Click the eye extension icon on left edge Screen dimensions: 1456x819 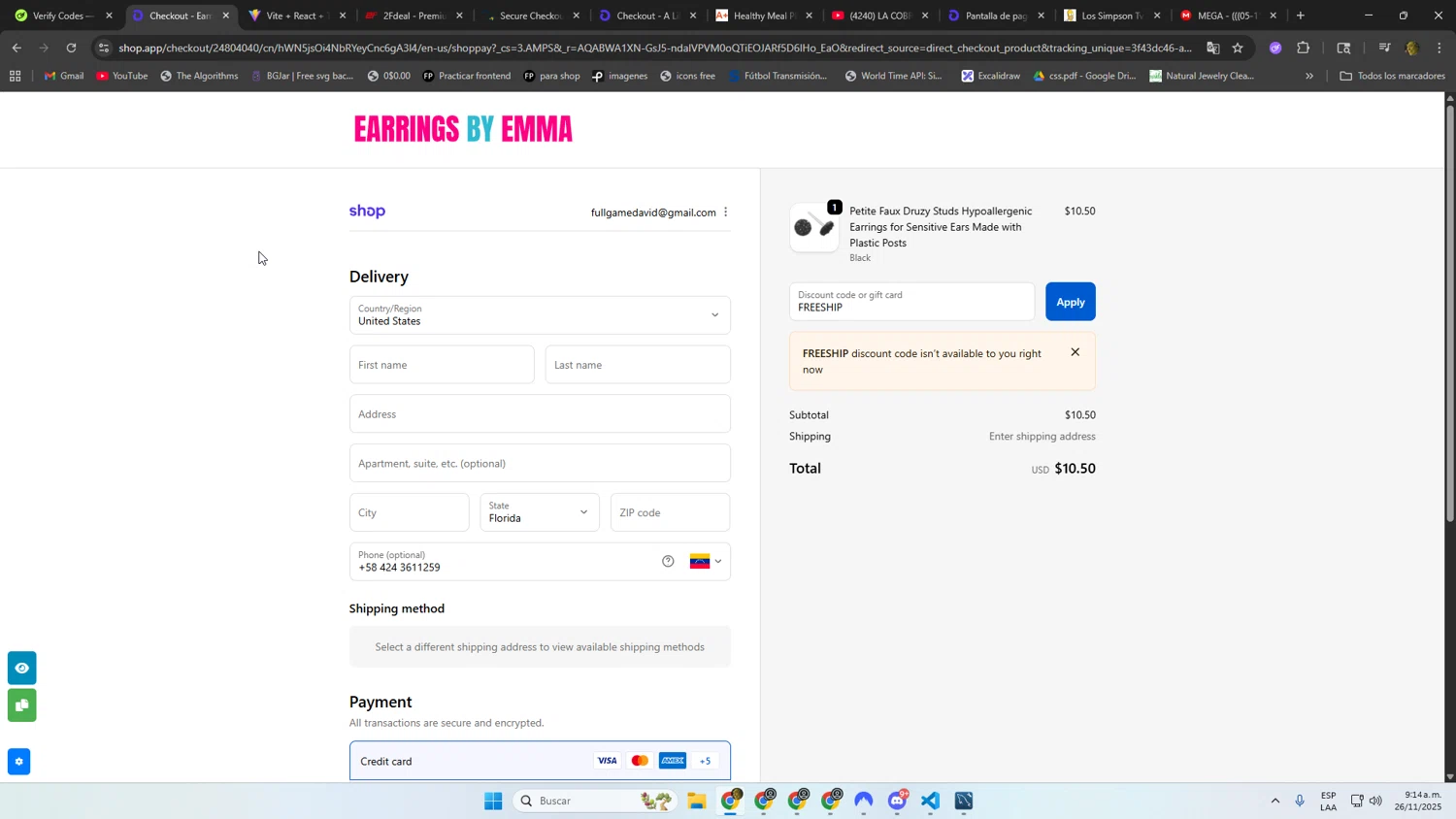[x=21, y=668]
